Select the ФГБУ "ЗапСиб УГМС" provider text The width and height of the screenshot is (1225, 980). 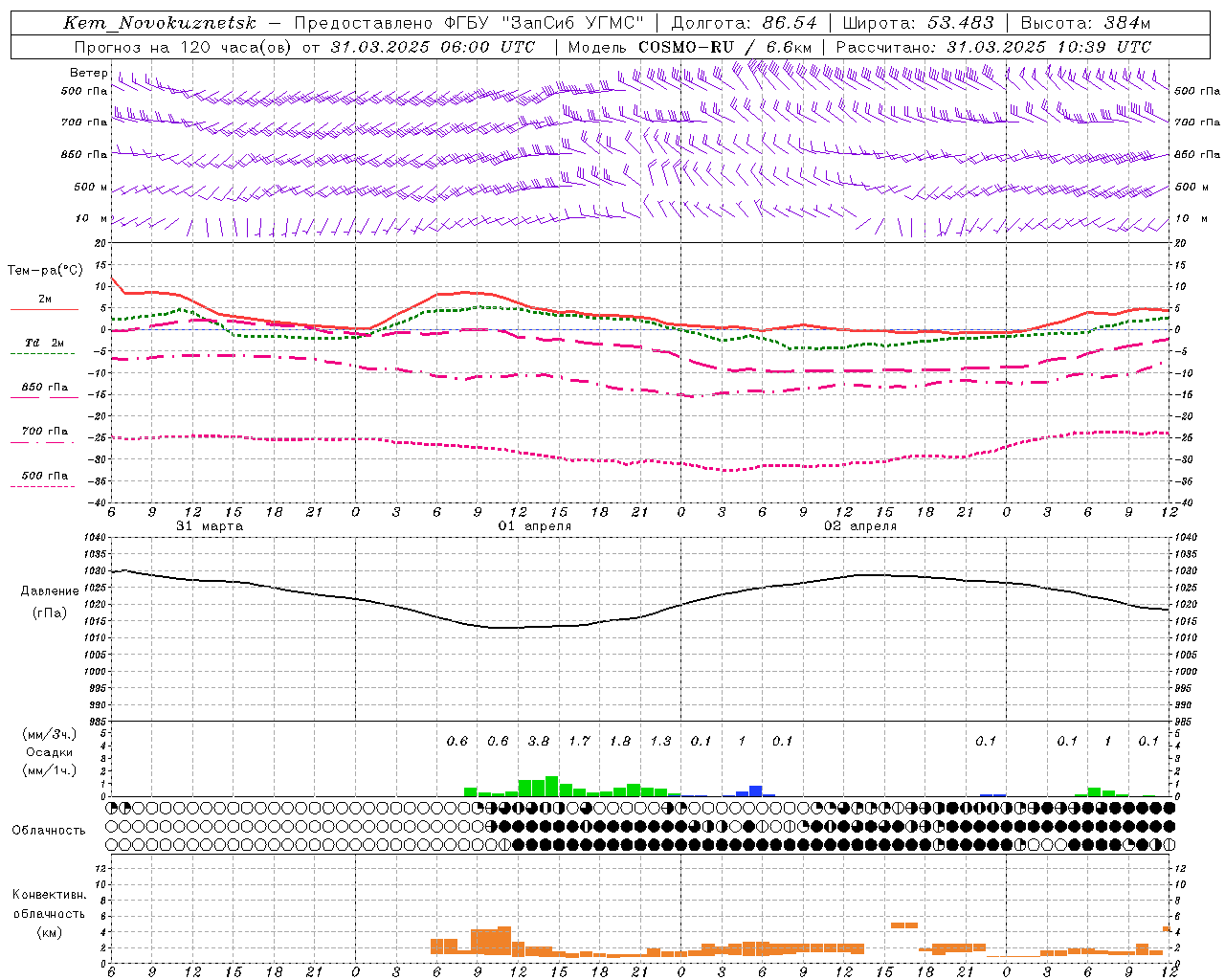pyautogui.click(x=546, y=23)
